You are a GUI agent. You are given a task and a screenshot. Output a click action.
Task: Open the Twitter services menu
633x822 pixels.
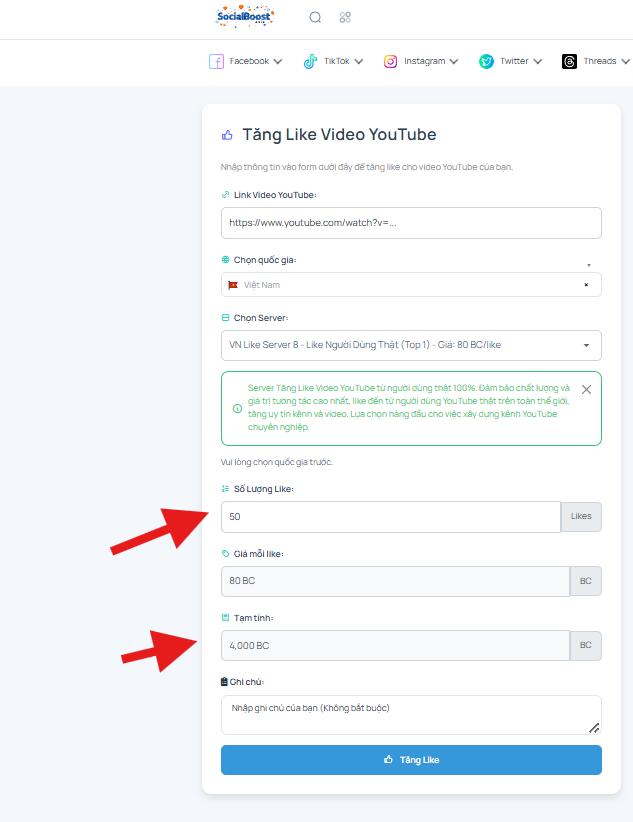click(510, 61)
